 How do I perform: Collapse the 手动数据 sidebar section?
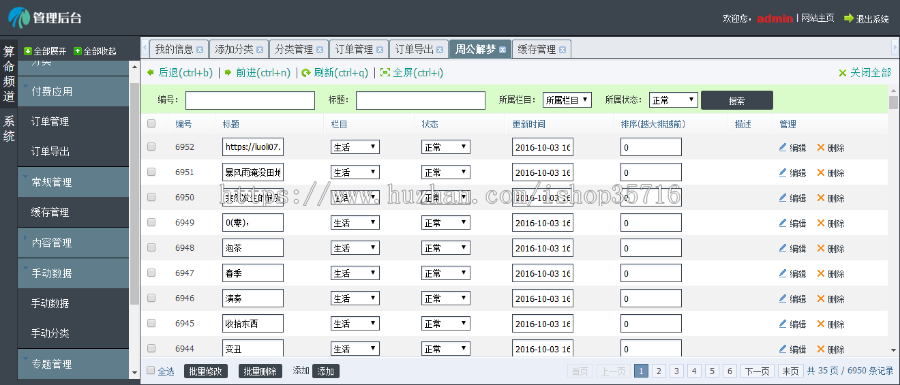point(73,273)
